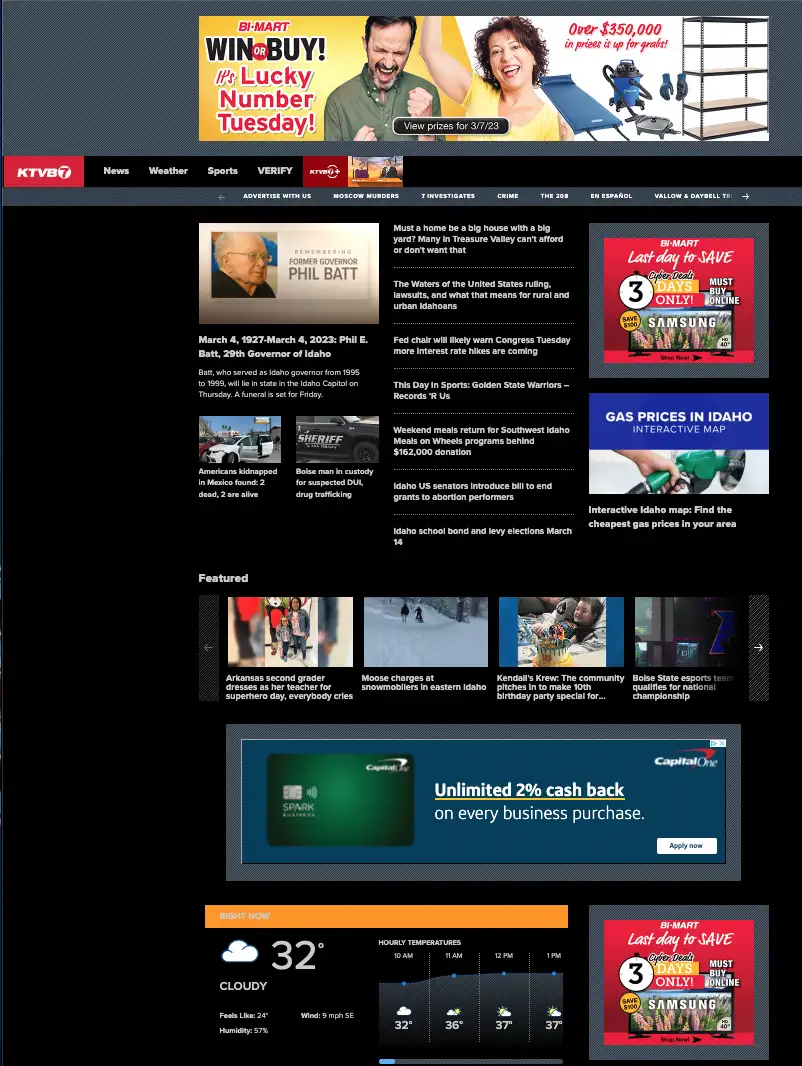Click the 12 PM forecast icon
Viewport: 802px width, 1066px height.
(504, 1011)
